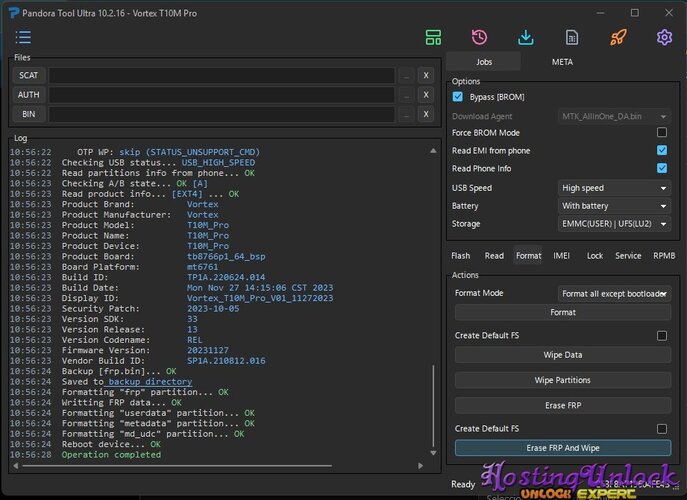
Task: Enable Create Default FS above Wipe Data
Action: click(x=662, y=336)
